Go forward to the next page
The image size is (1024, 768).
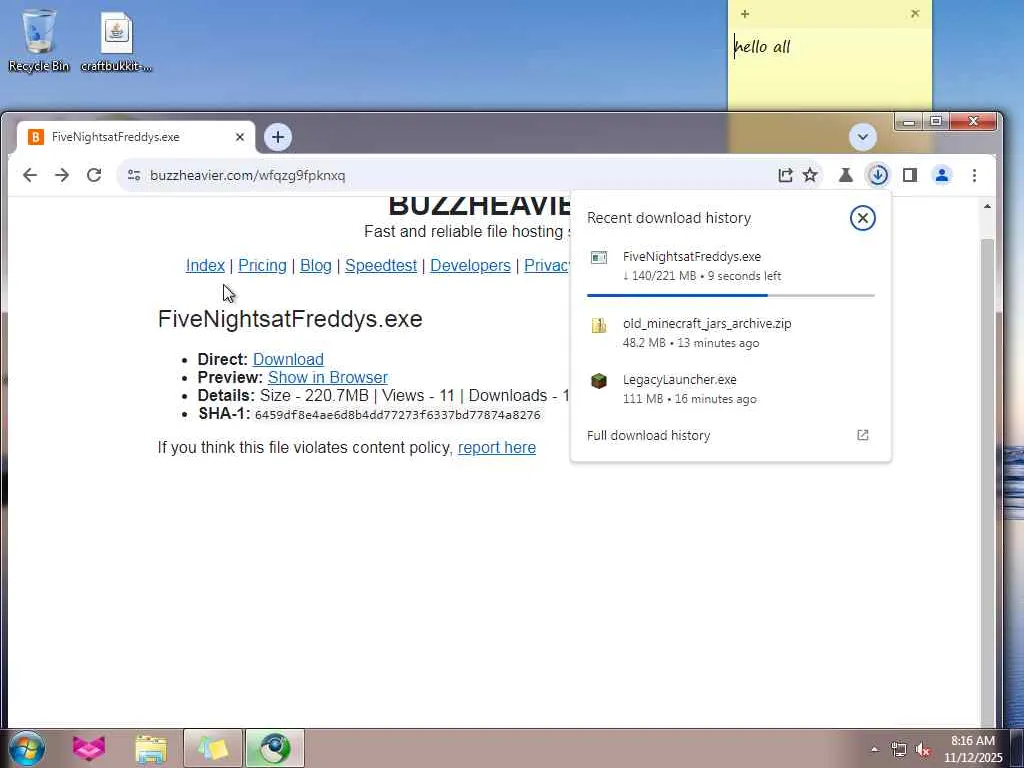click(62, 175)
